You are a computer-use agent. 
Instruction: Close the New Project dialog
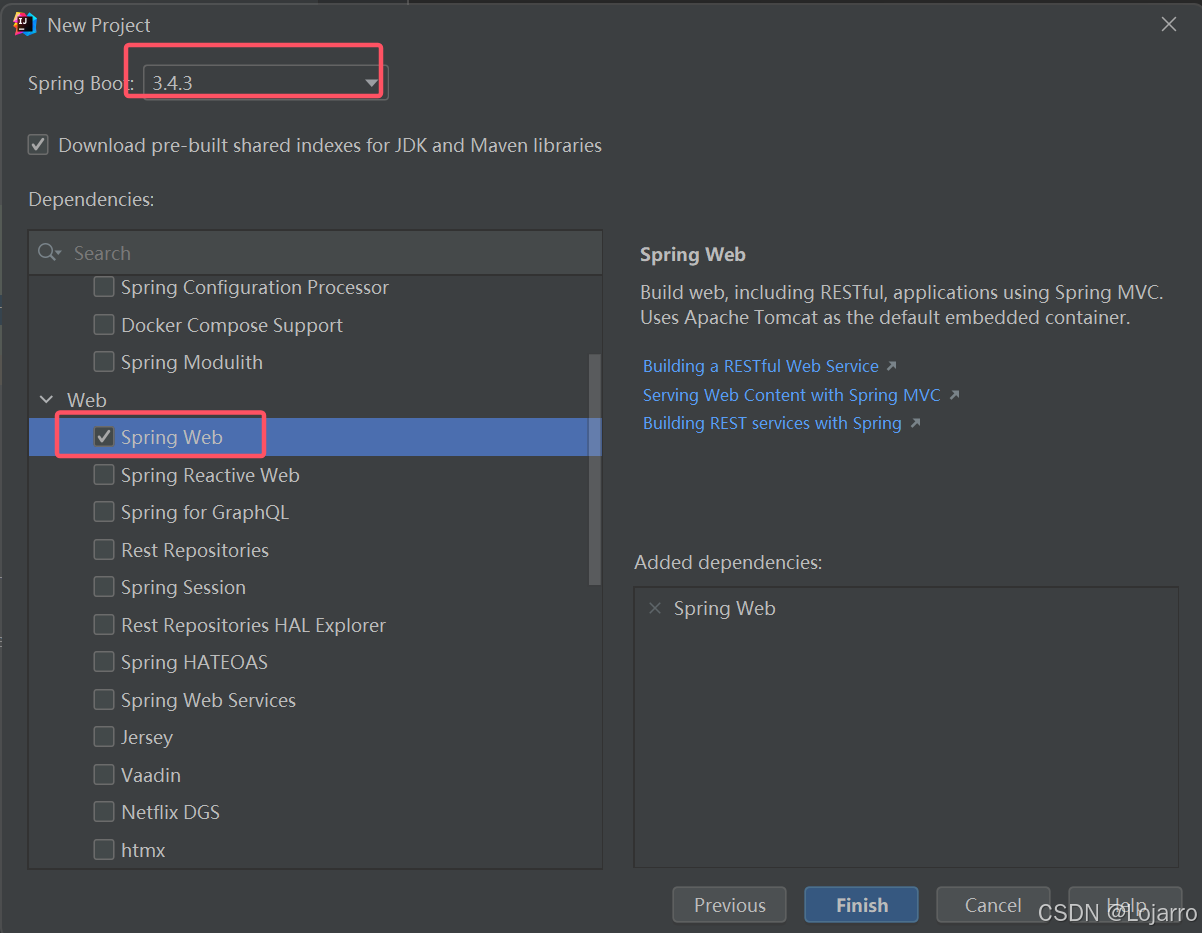(1168, 25)
